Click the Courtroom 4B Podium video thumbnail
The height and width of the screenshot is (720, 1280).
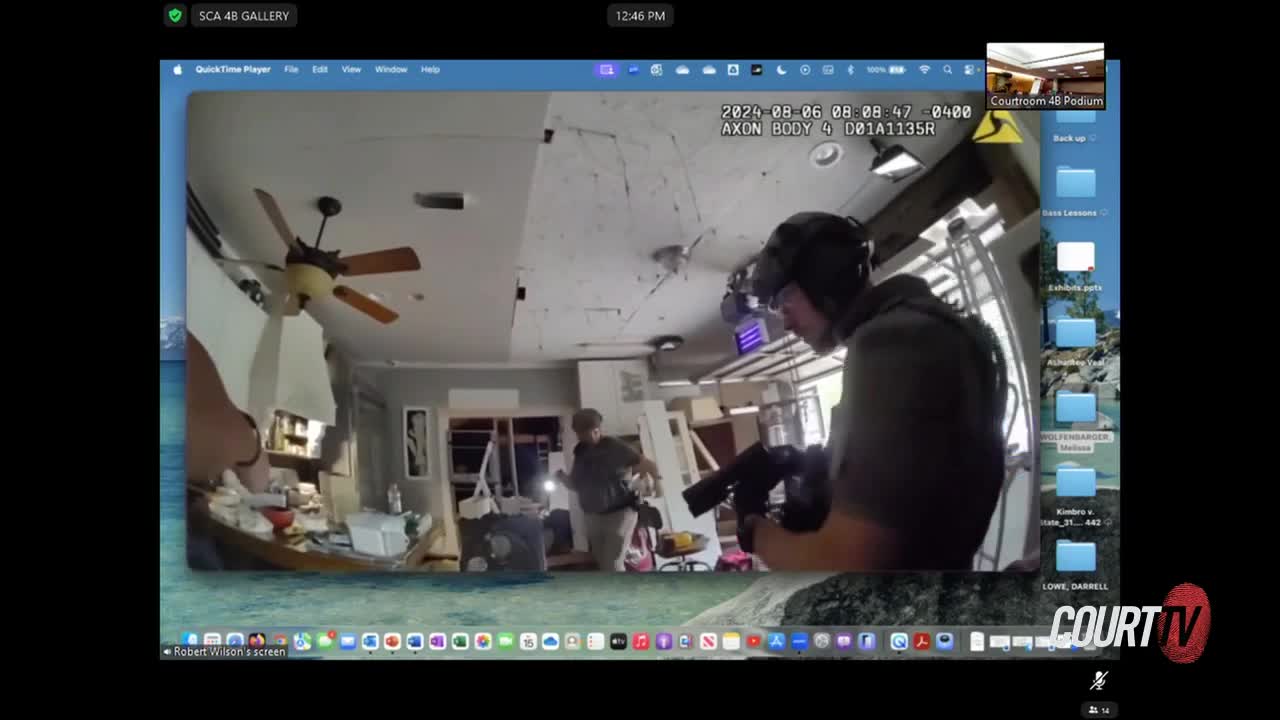point(1045,76)
